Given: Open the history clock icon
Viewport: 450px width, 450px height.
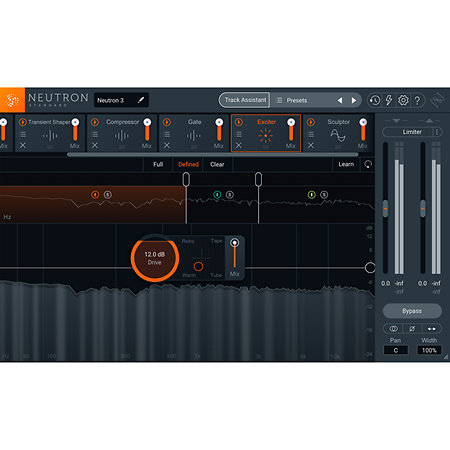Looking at the screenshot, I should tap(375, 100).
